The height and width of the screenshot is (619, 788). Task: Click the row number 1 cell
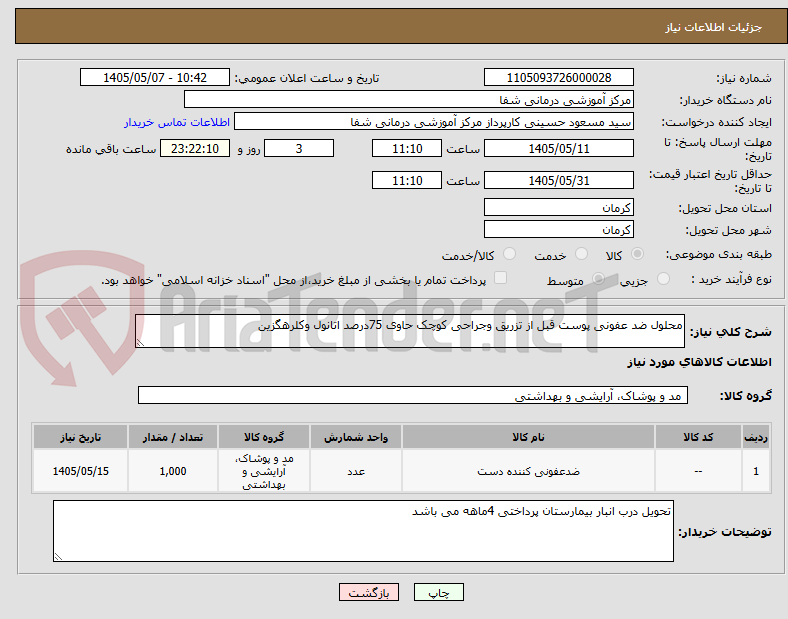tap(756, 471)
